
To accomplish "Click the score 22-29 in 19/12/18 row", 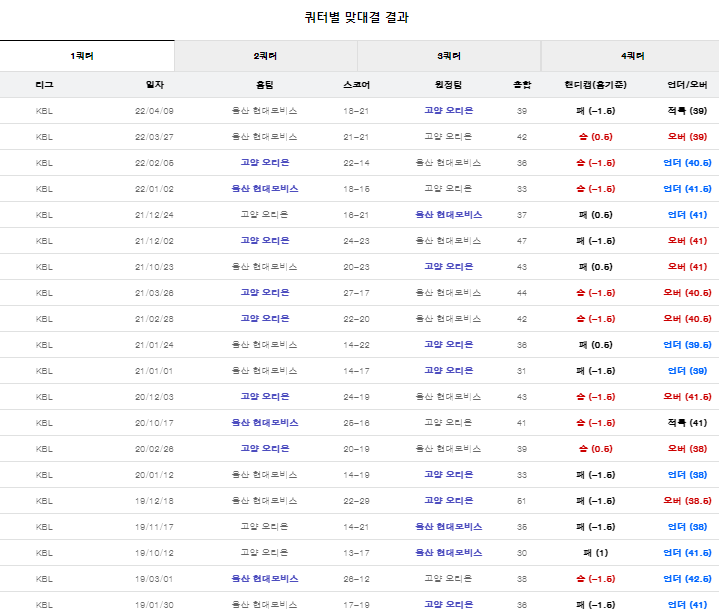I will [356, 500].
